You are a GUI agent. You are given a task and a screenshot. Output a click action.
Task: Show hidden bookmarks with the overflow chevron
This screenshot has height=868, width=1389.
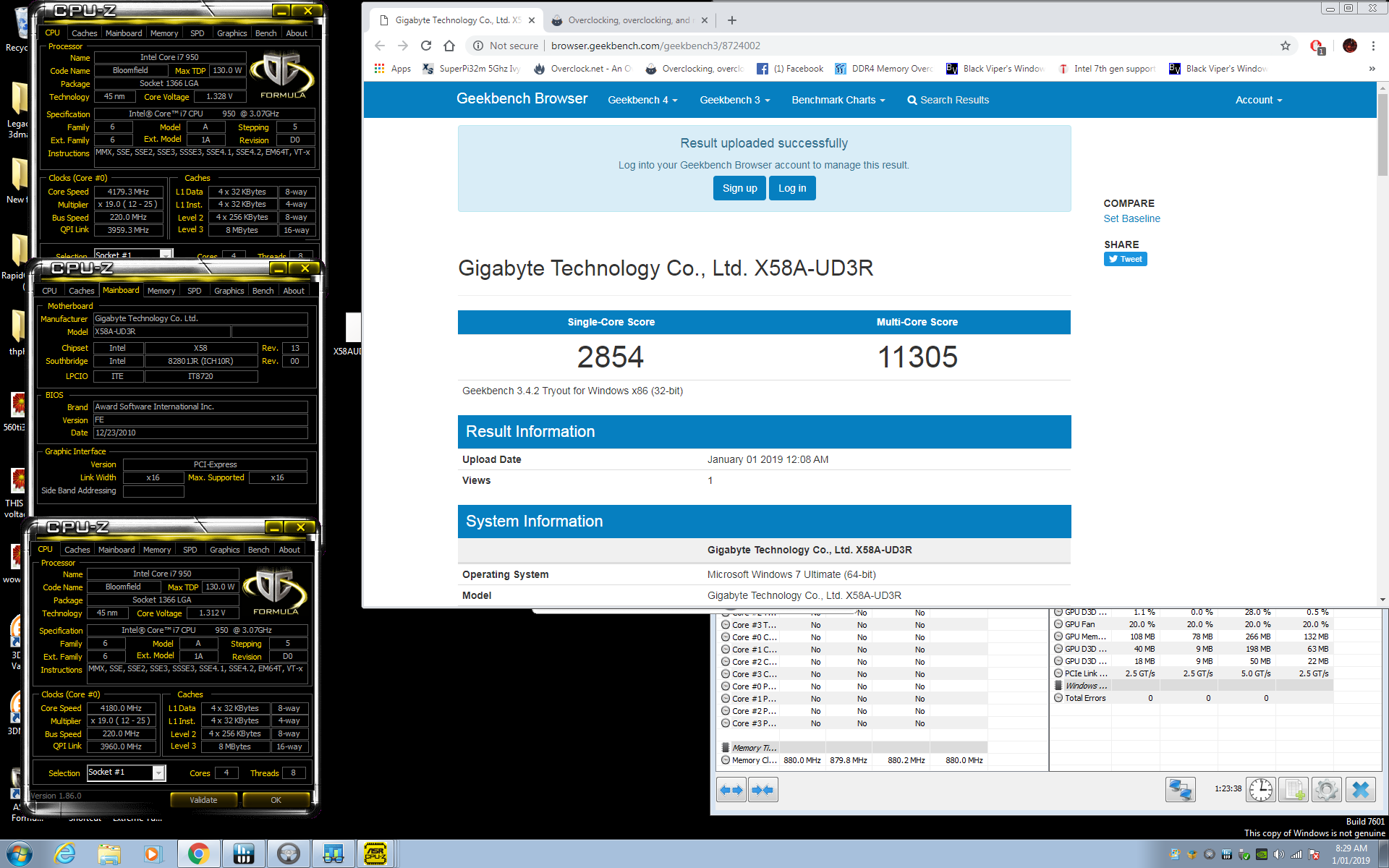[x=1372, y=69]
